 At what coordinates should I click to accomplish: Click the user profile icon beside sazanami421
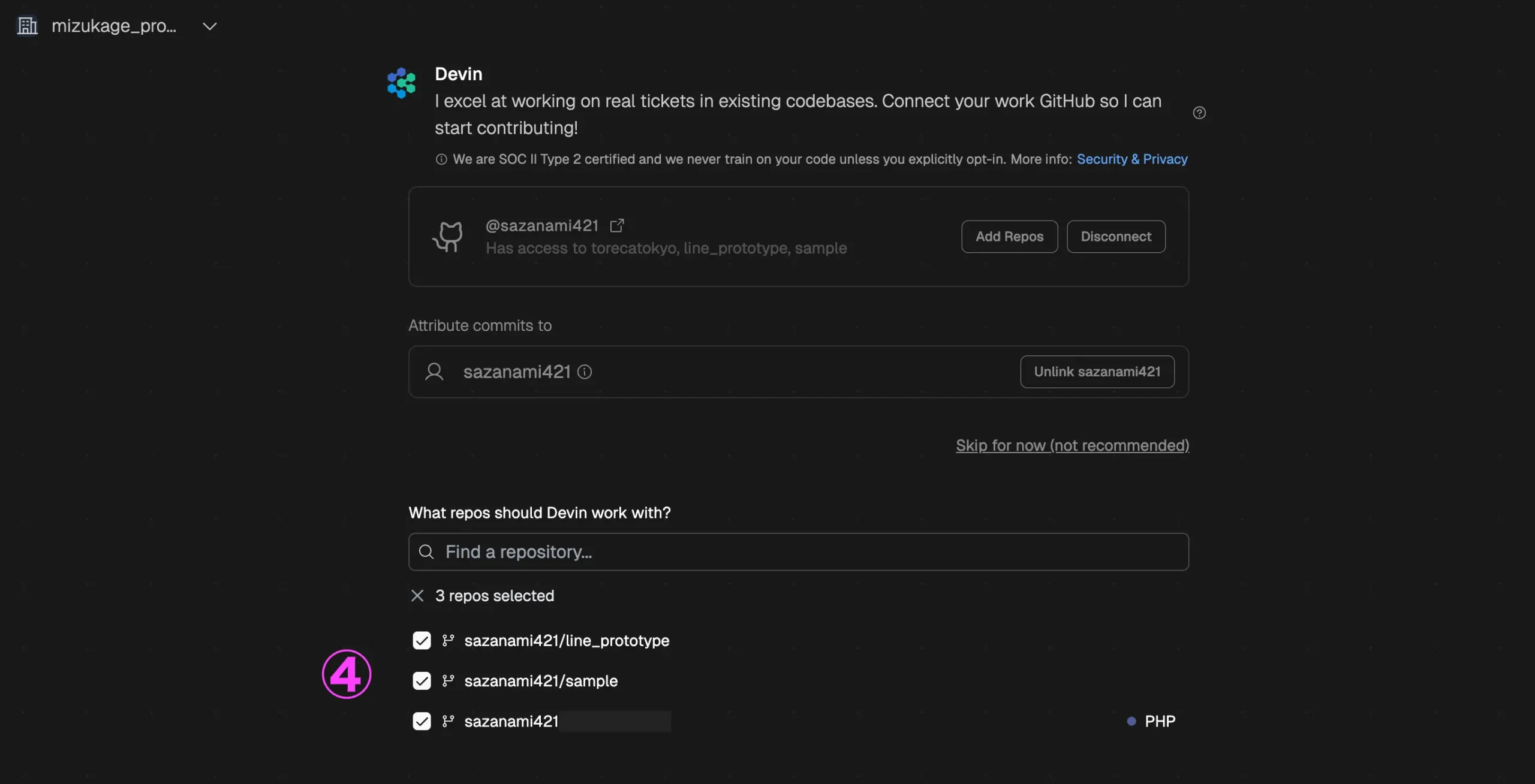coord(434,372)
